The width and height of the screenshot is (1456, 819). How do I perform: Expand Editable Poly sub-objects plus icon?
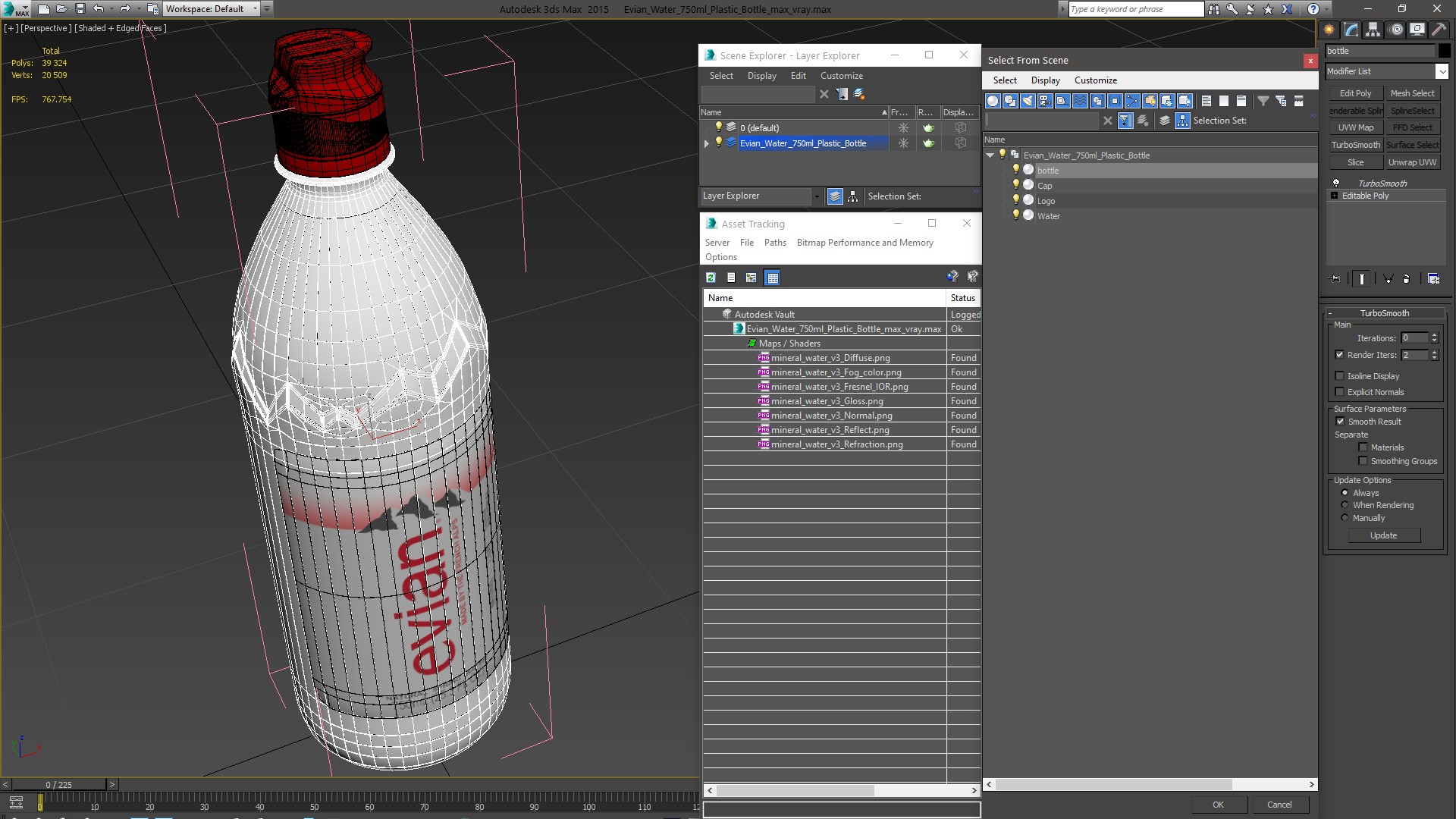click(1335, 196)
